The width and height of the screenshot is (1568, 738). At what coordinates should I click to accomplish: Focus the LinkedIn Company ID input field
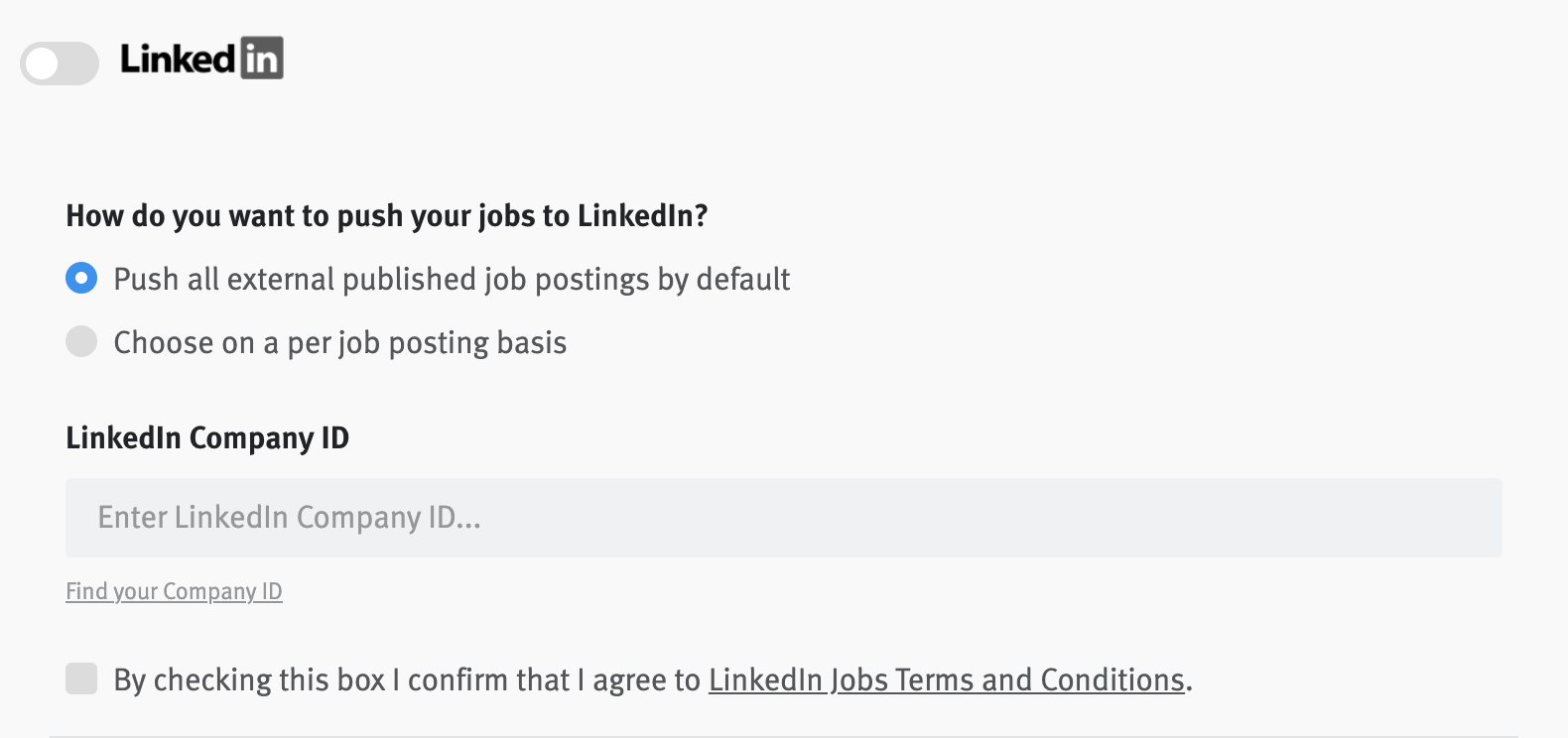783,518
